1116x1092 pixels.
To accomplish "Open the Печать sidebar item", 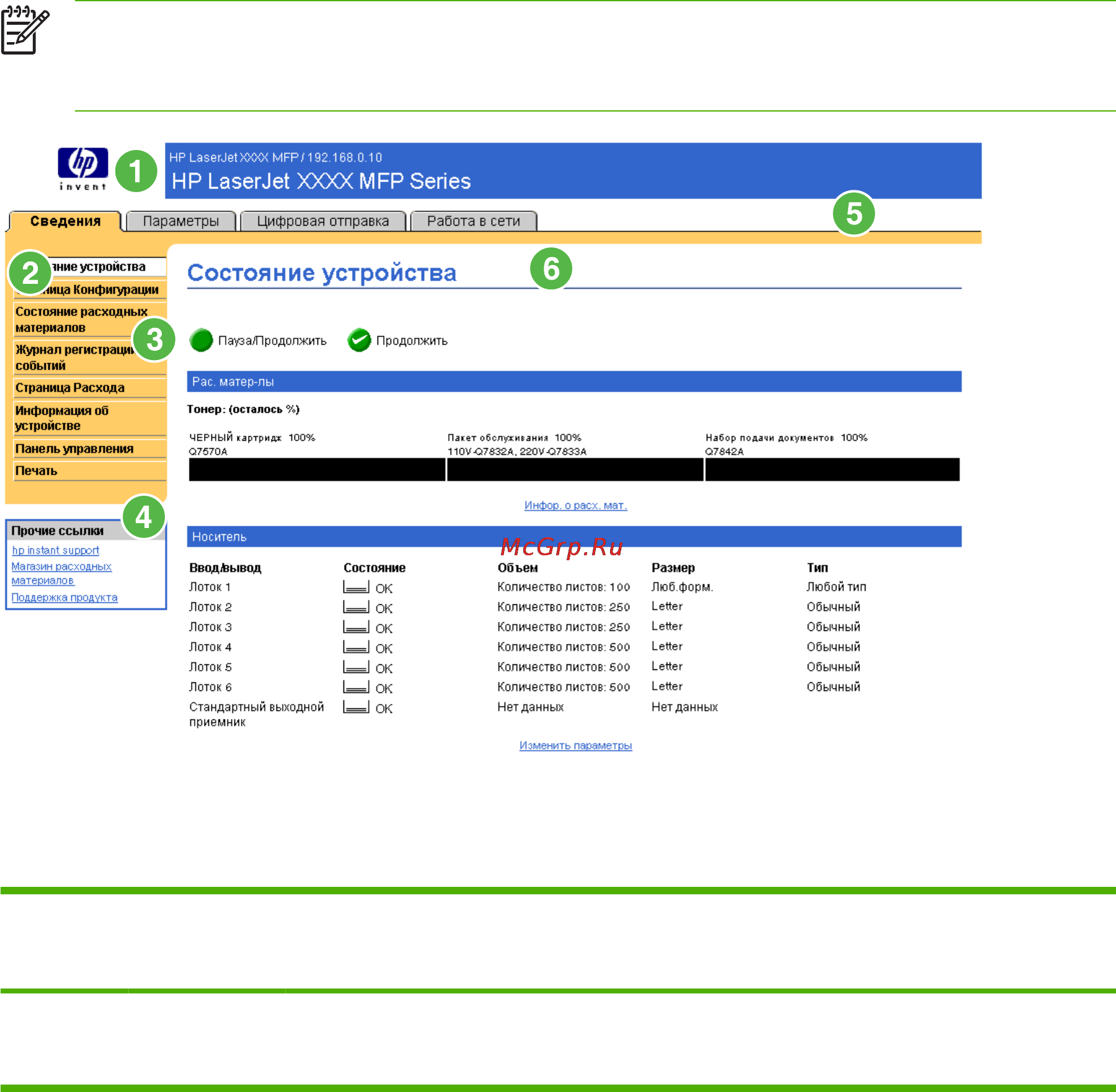I will (90, 471).
